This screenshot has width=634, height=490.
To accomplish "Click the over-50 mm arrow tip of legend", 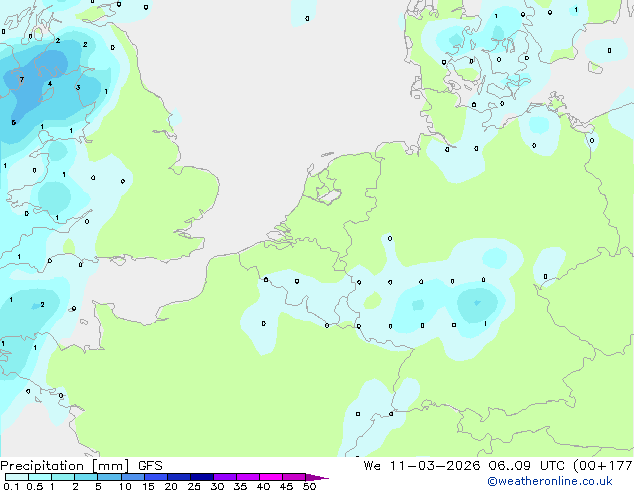I will 317,477.
